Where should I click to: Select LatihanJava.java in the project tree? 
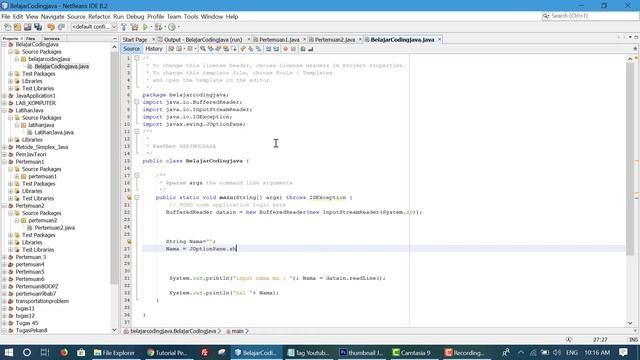click(54, 133)
